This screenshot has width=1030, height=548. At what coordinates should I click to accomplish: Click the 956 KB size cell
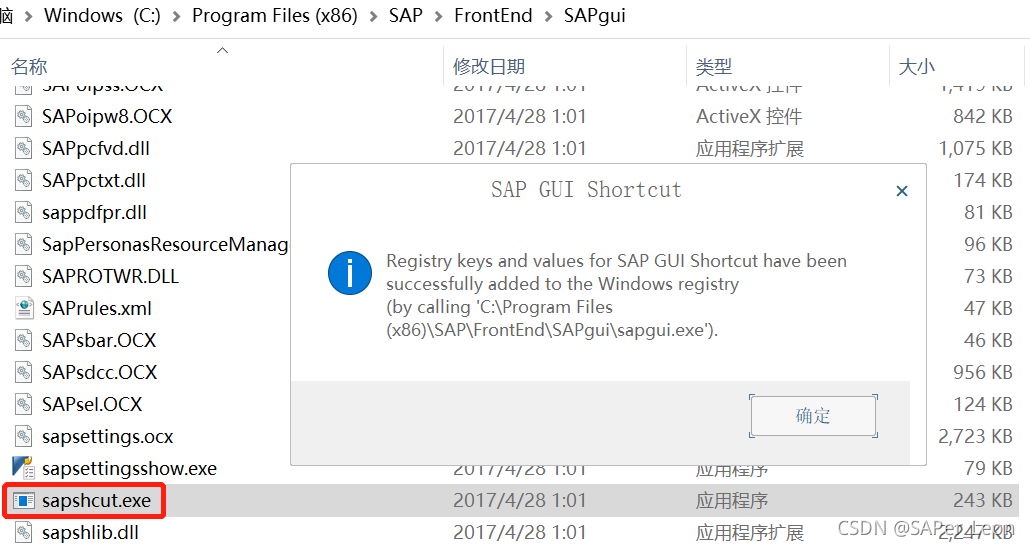pyautogui.click(x=983, y=373)
